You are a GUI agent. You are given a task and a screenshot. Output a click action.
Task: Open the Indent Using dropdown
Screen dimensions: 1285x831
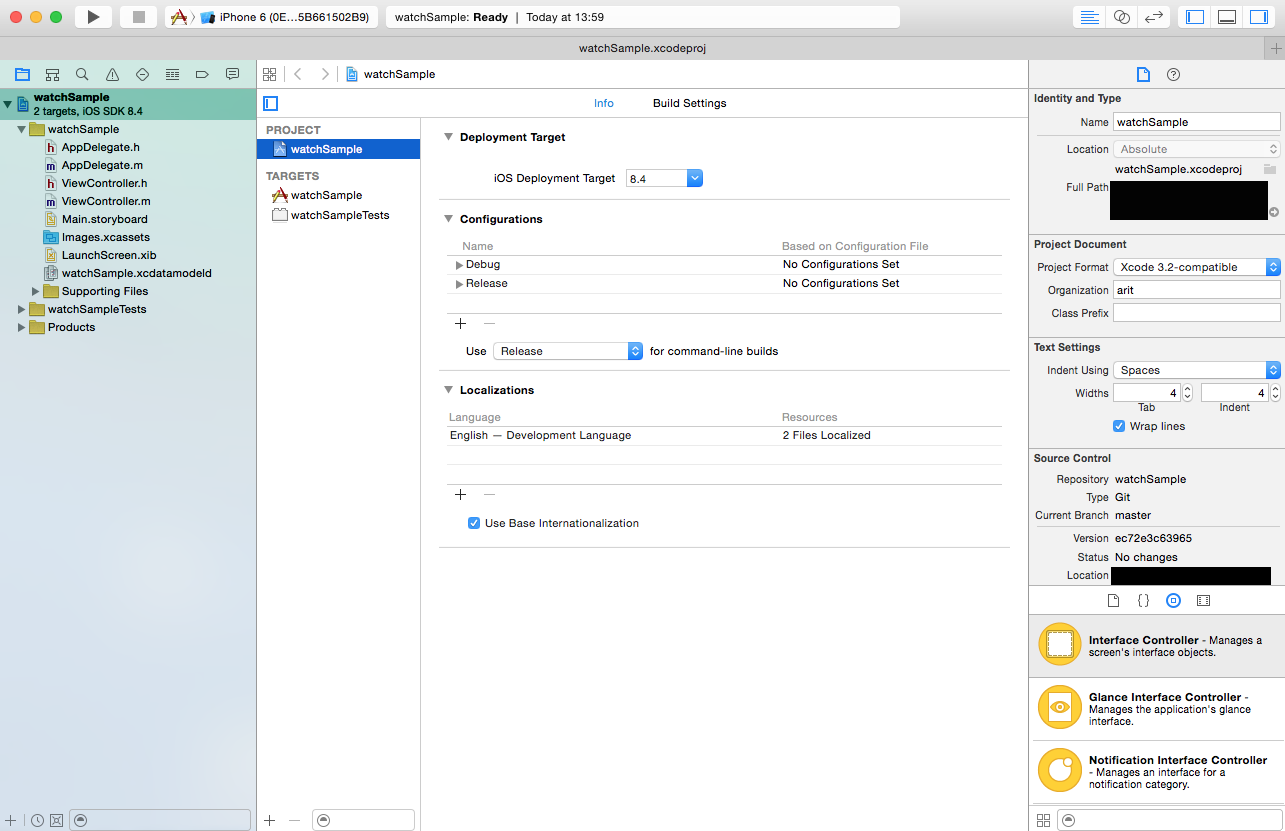[1196, 370]
